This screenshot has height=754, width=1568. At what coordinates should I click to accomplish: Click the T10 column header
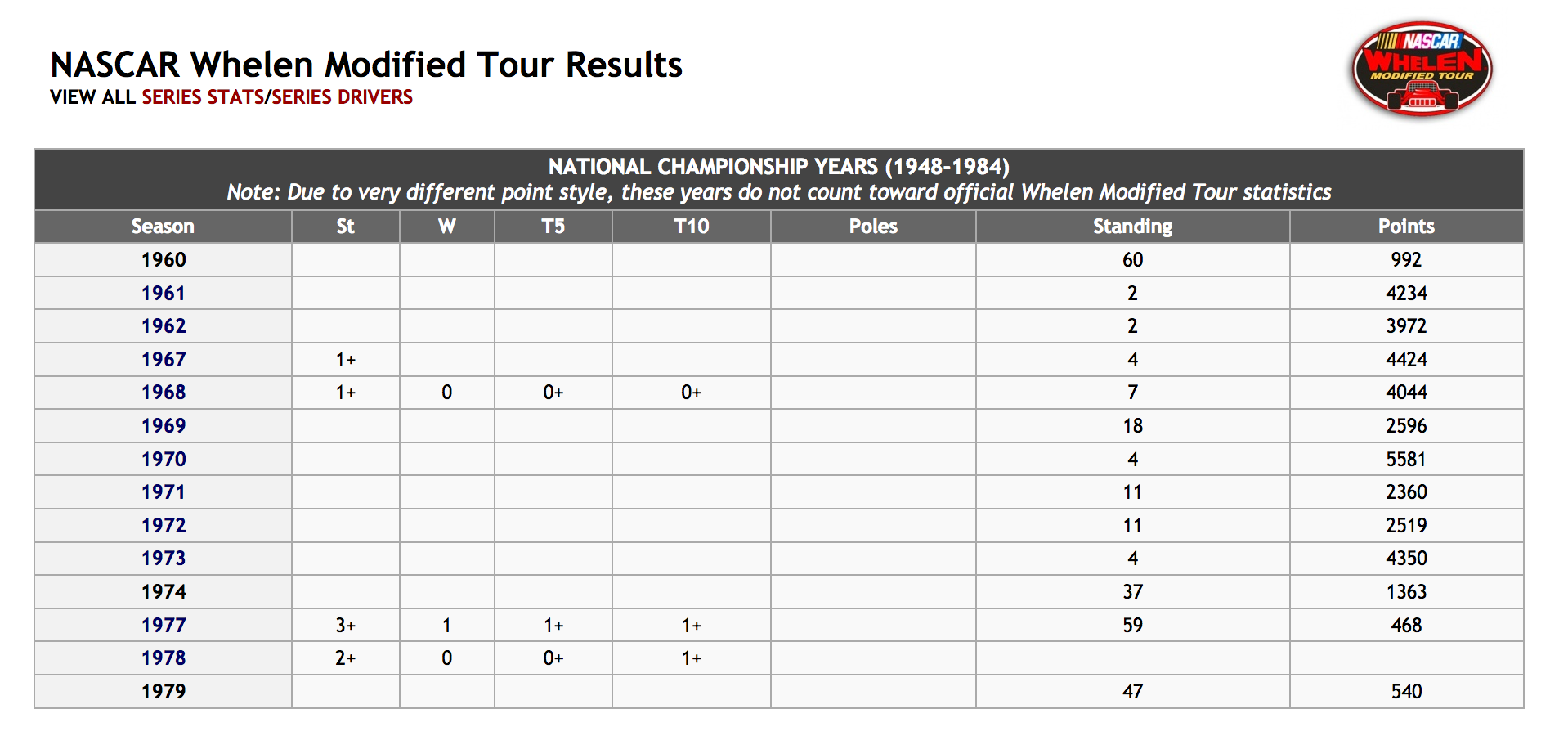click(691, 227)
